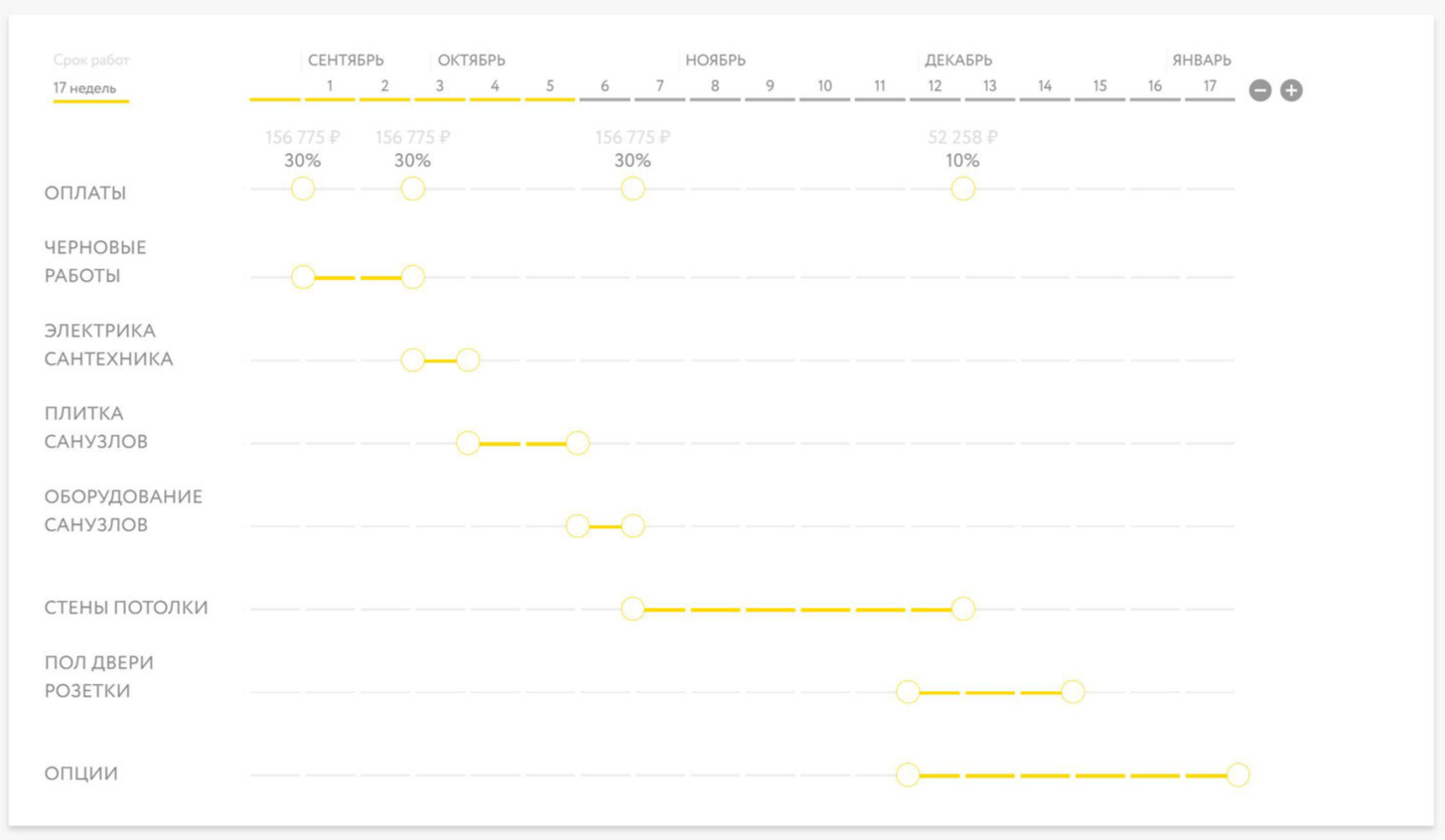Click week 1 under Сентябрь
Image resolution: width=1445 pixels, height=840 pixels.
330,86
